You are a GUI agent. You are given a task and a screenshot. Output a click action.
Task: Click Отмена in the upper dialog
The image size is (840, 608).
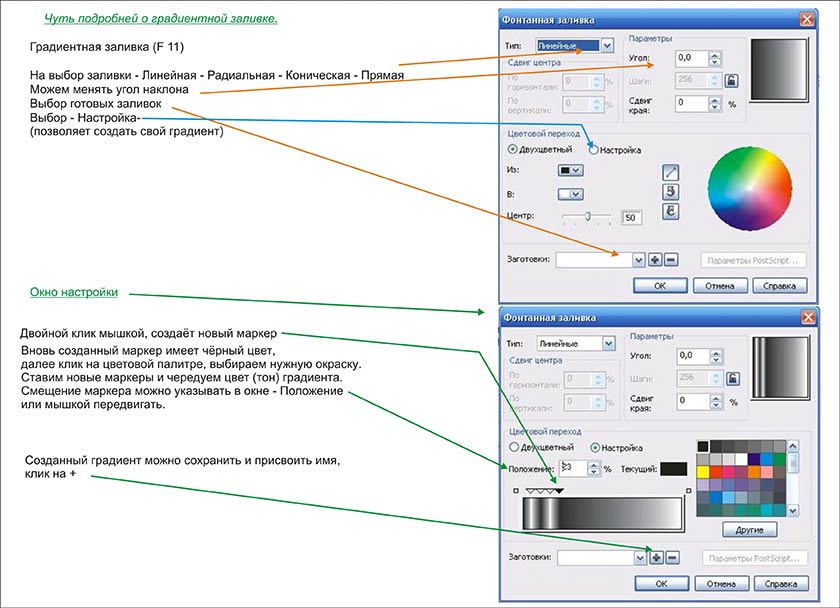click(x=719, y=285)
